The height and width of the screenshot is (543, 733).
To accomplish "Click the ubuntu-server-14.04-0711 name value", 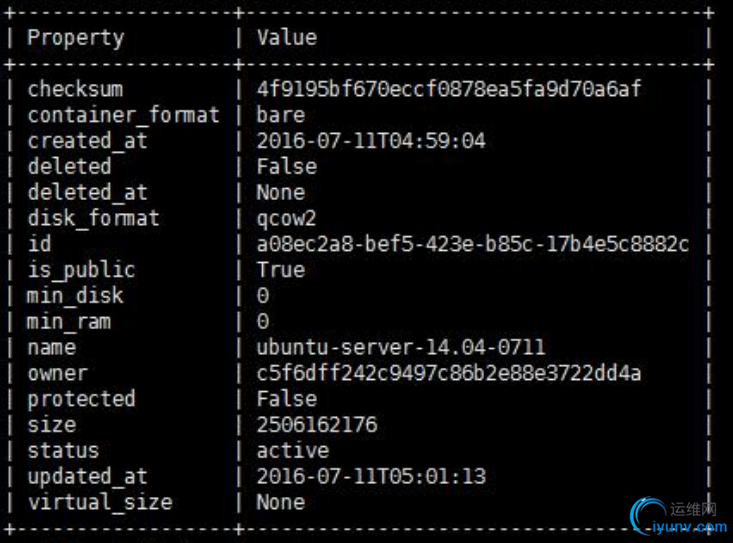I will (x=401, y=347).
